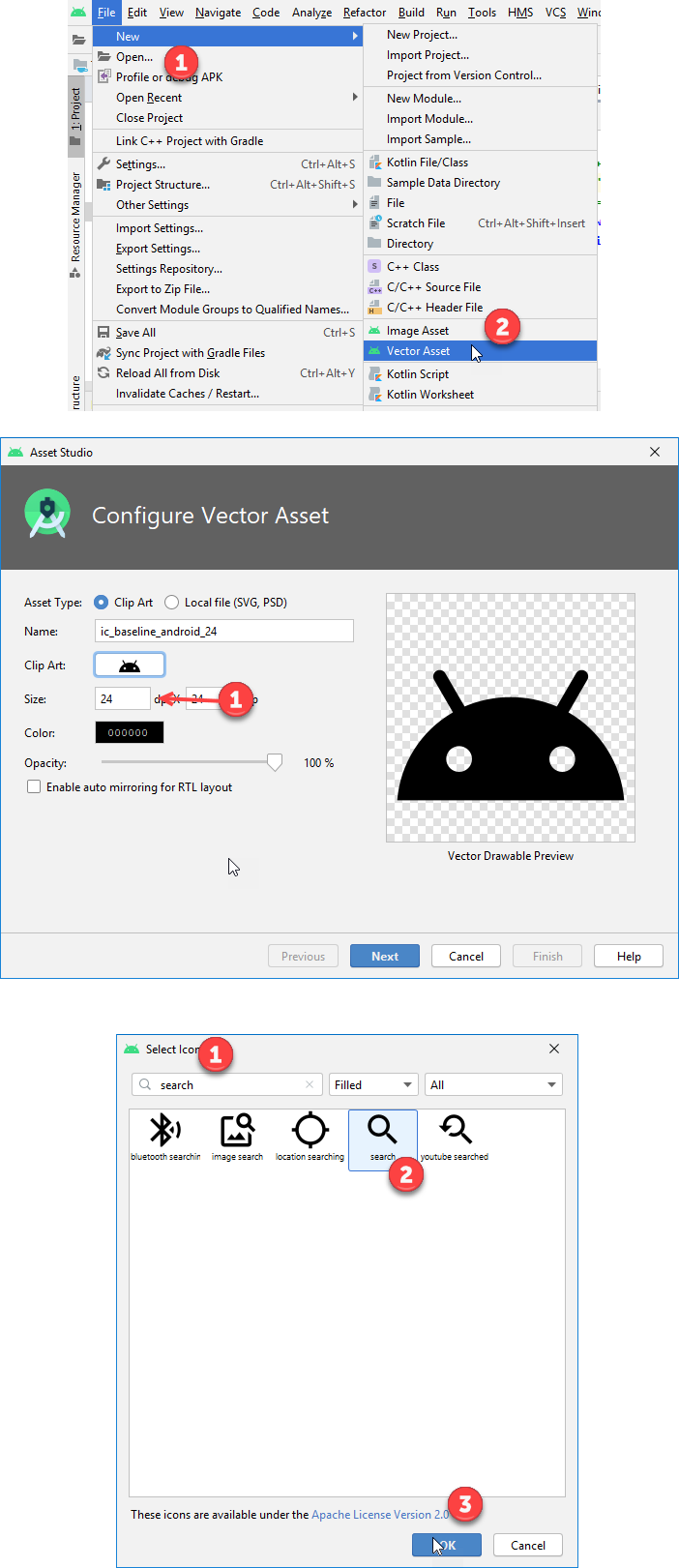
Task: Click the Opacity slider handle
Action: pos(275,762)
